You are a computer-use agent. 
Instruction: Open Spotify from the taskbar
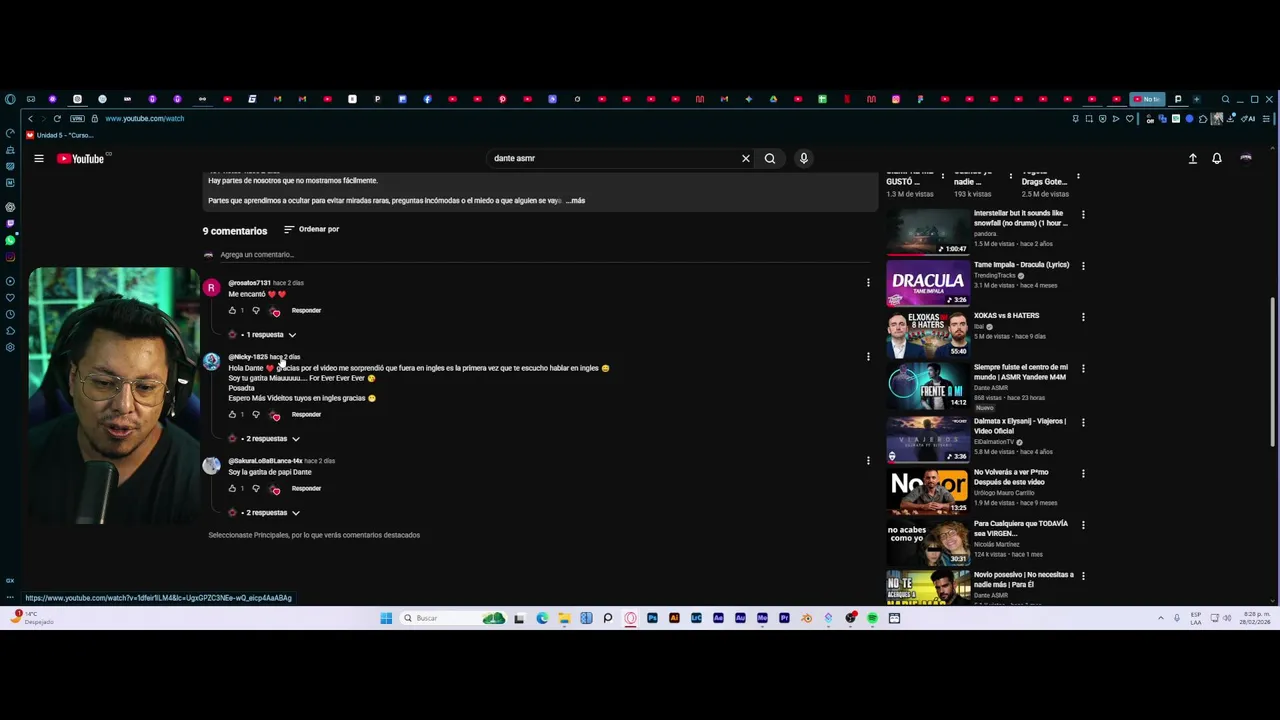click(872, 618)
